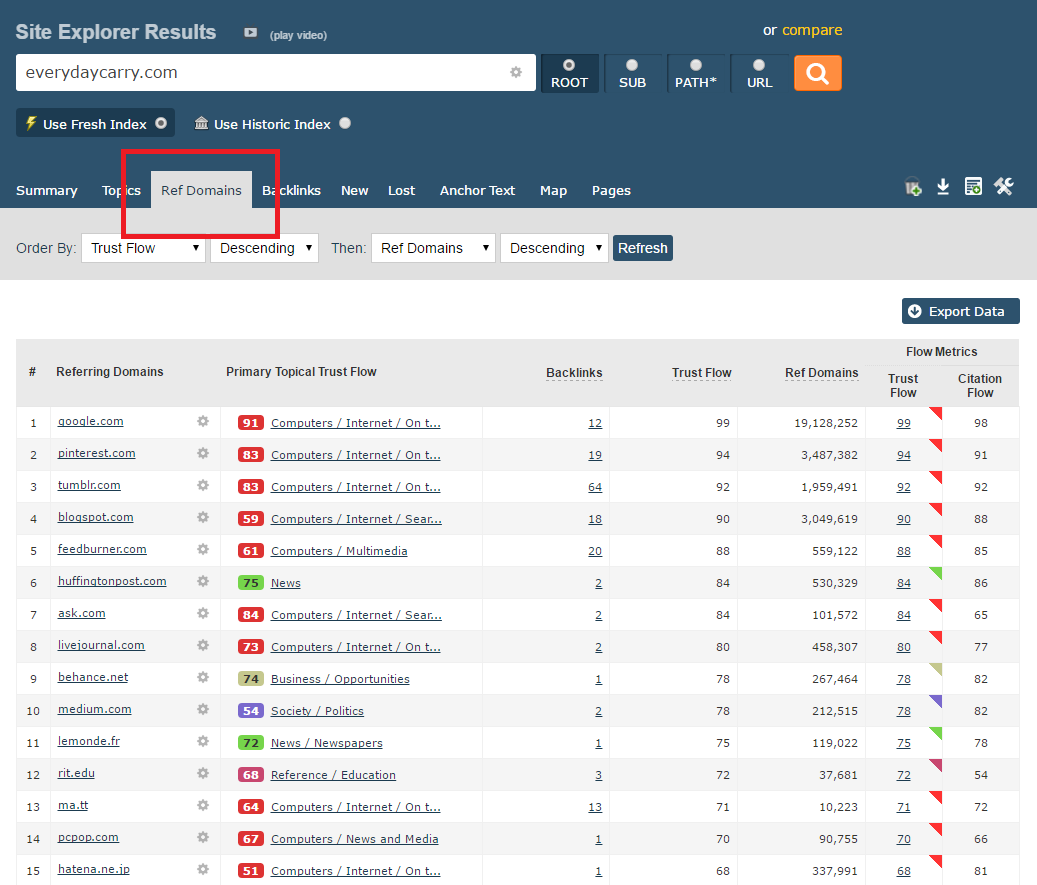
Task: Enable the Use Historic Index option
Action: [345, 124]
